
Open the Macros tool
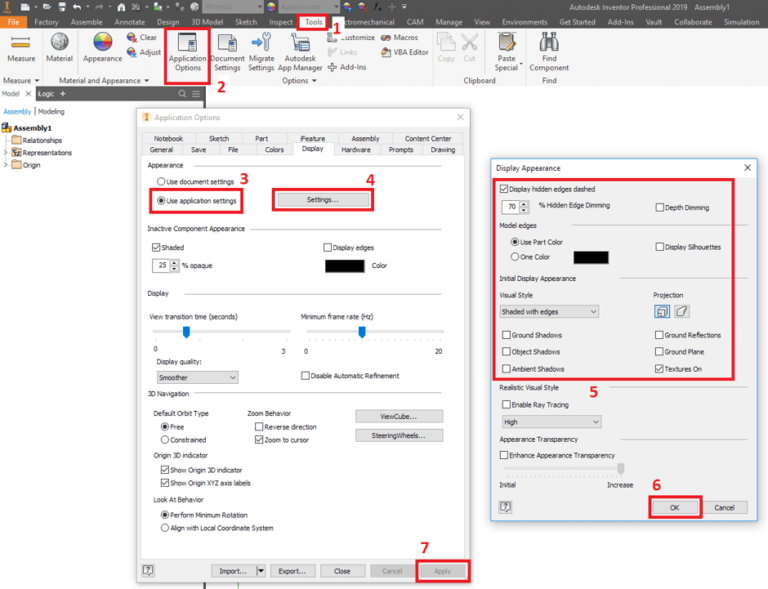(399, 38)
